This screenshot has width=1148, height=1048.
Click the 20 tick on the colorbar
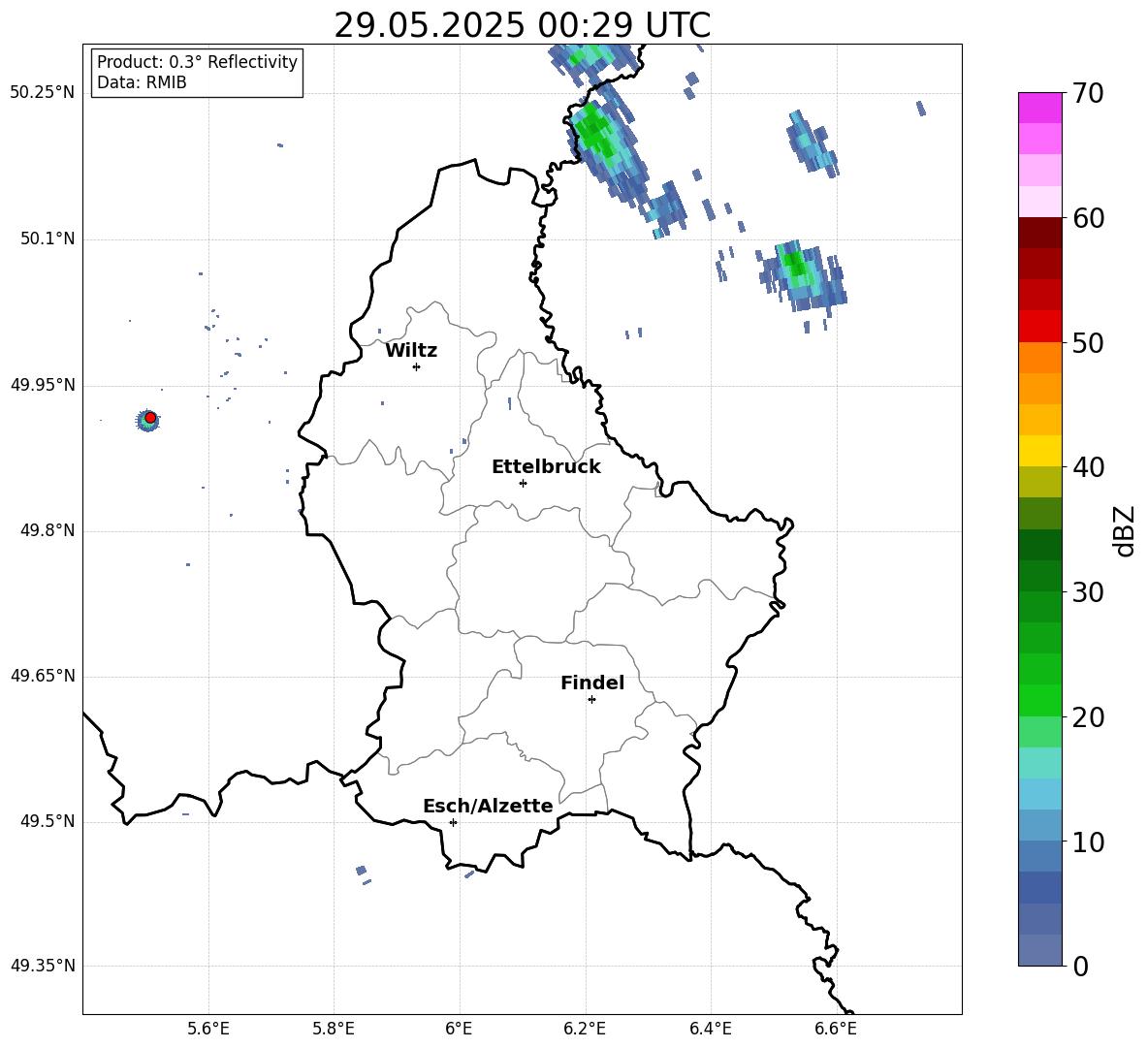[x=1088, y=717]
